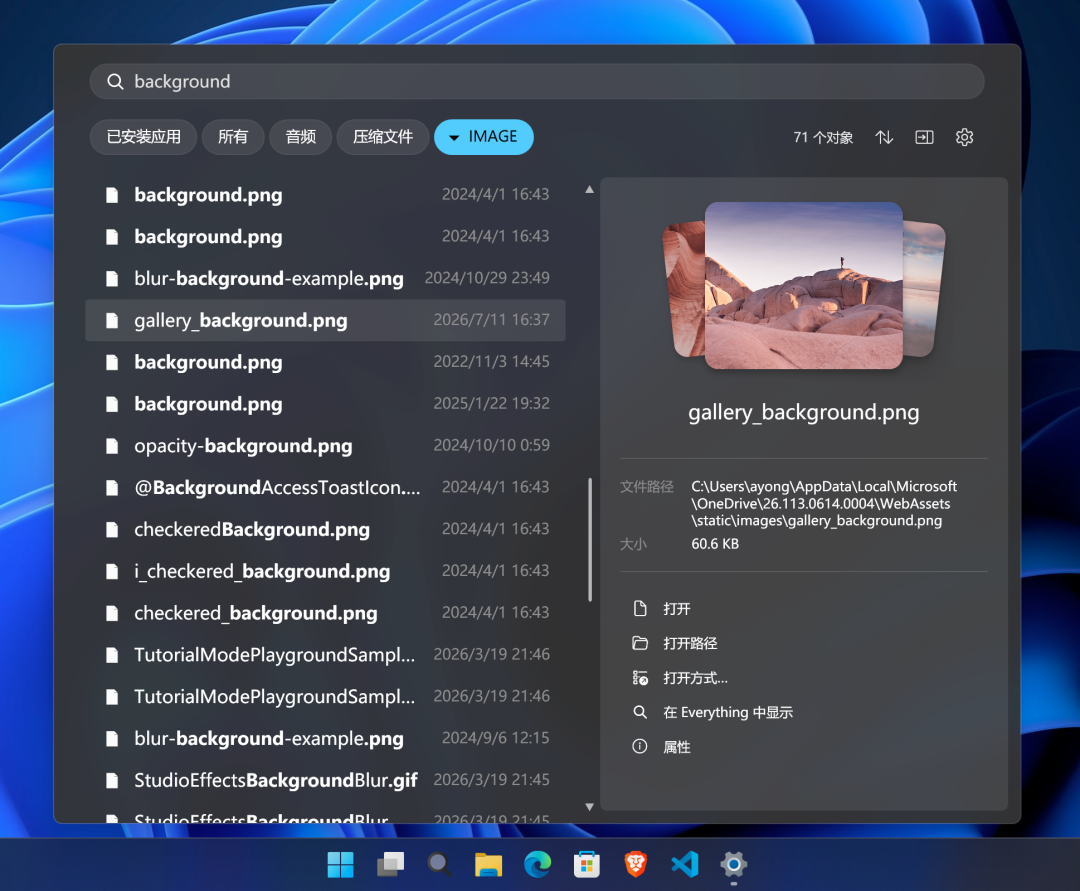The image size is (1080, 891).
Task: Launch Microsoft Edge from taskbar
Action: pos(538,864)
